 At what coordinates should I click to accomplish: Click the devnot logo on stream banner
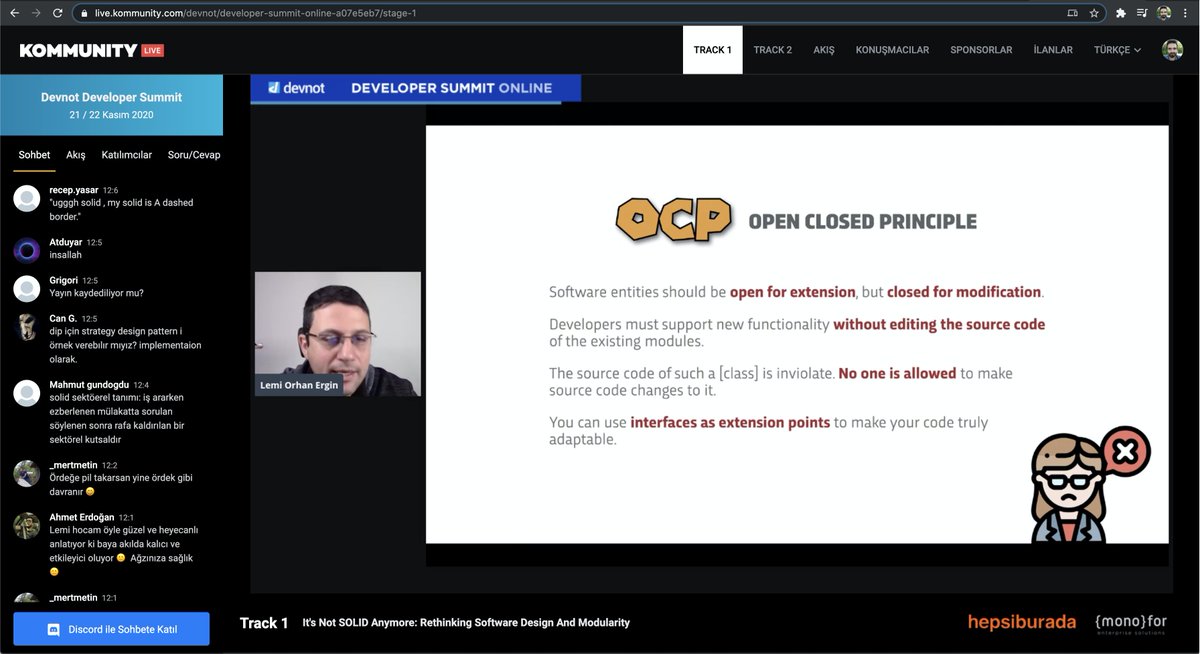[294, 88]
